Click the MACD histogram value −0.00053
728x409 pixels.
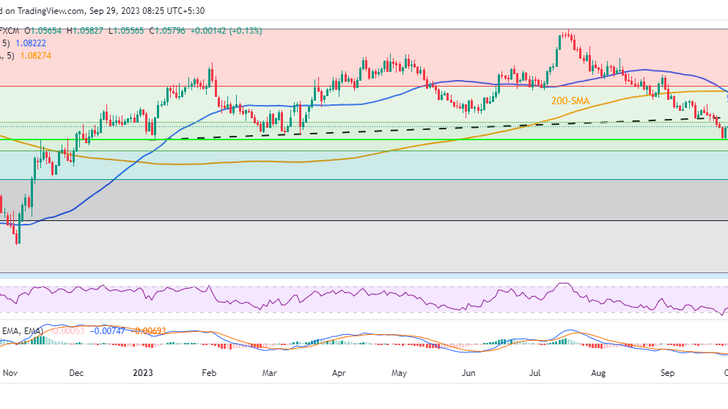tap(68, 331)
